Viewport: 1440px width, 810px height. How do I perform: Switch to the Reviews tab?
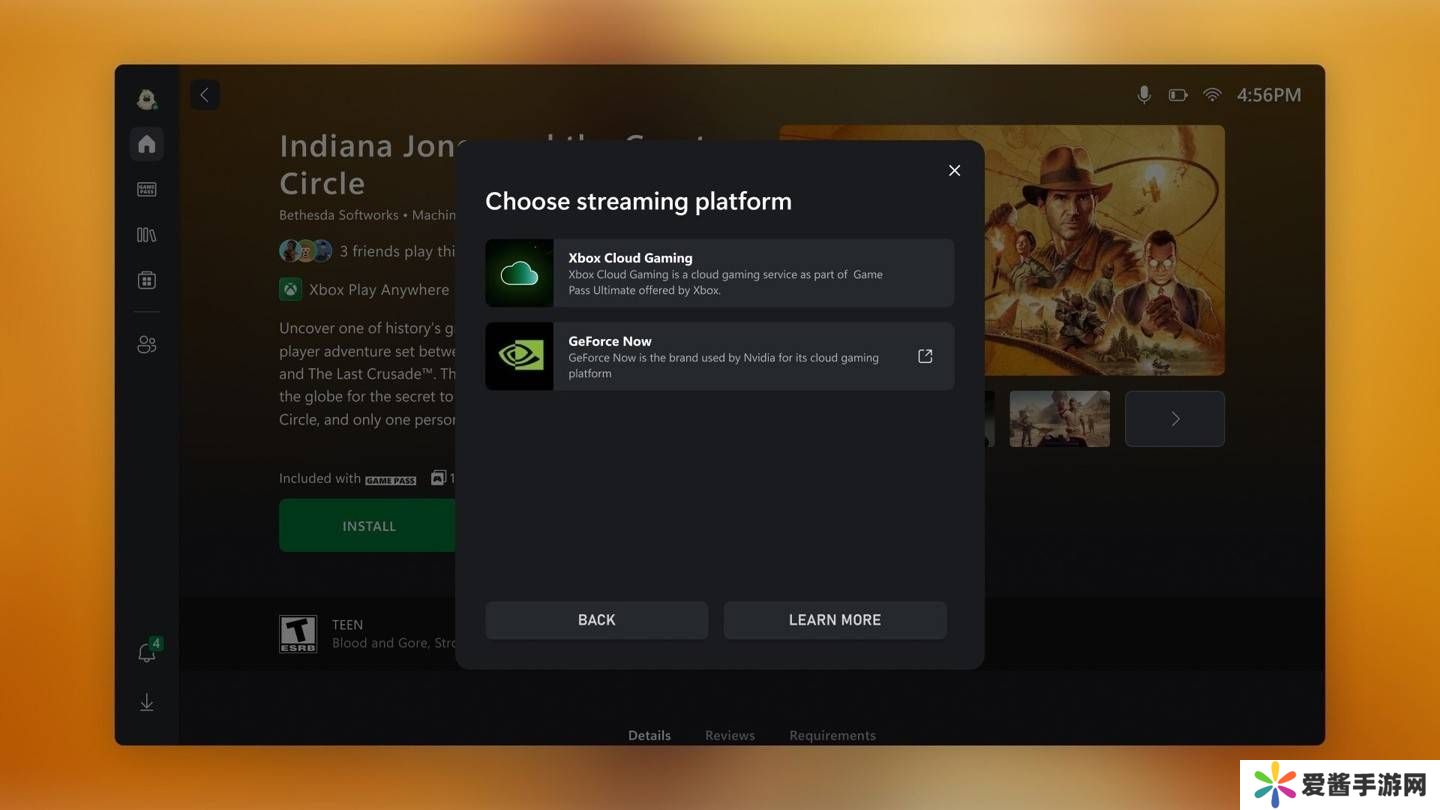tap(730, 735)
